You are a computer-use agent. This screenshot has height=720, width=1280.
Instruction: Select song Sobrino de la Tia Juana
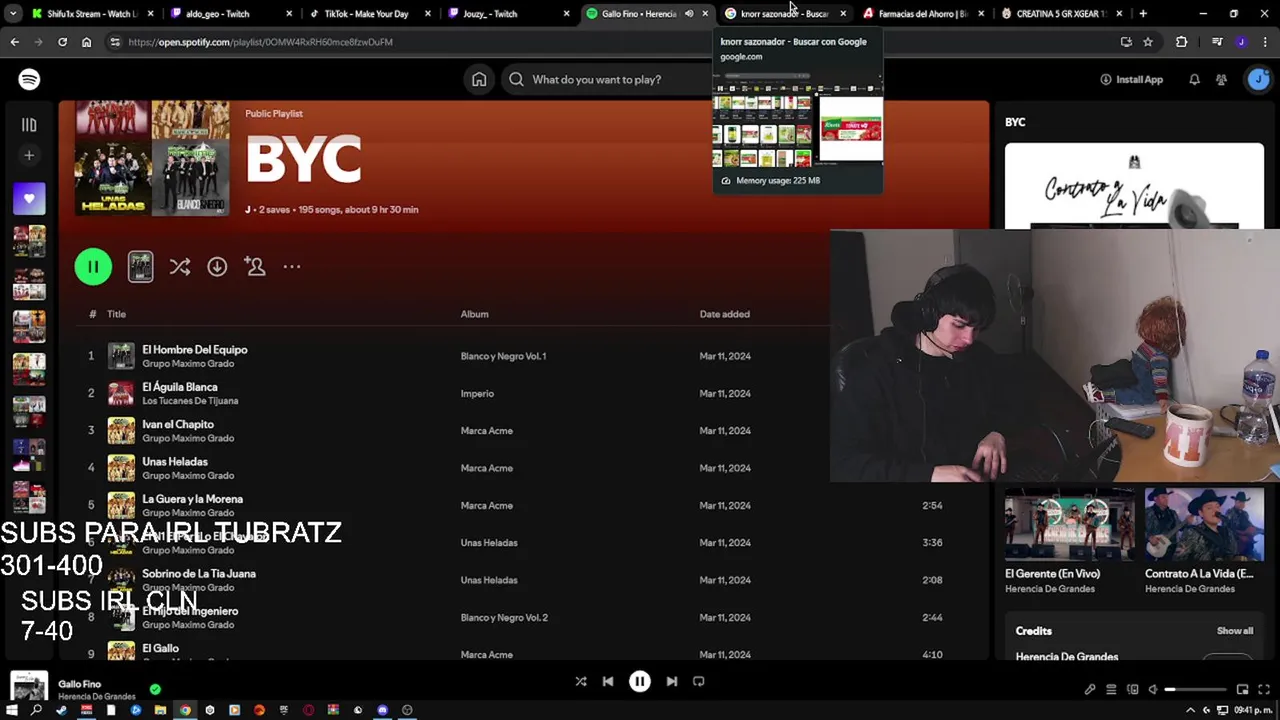click(x=198, y=574)
